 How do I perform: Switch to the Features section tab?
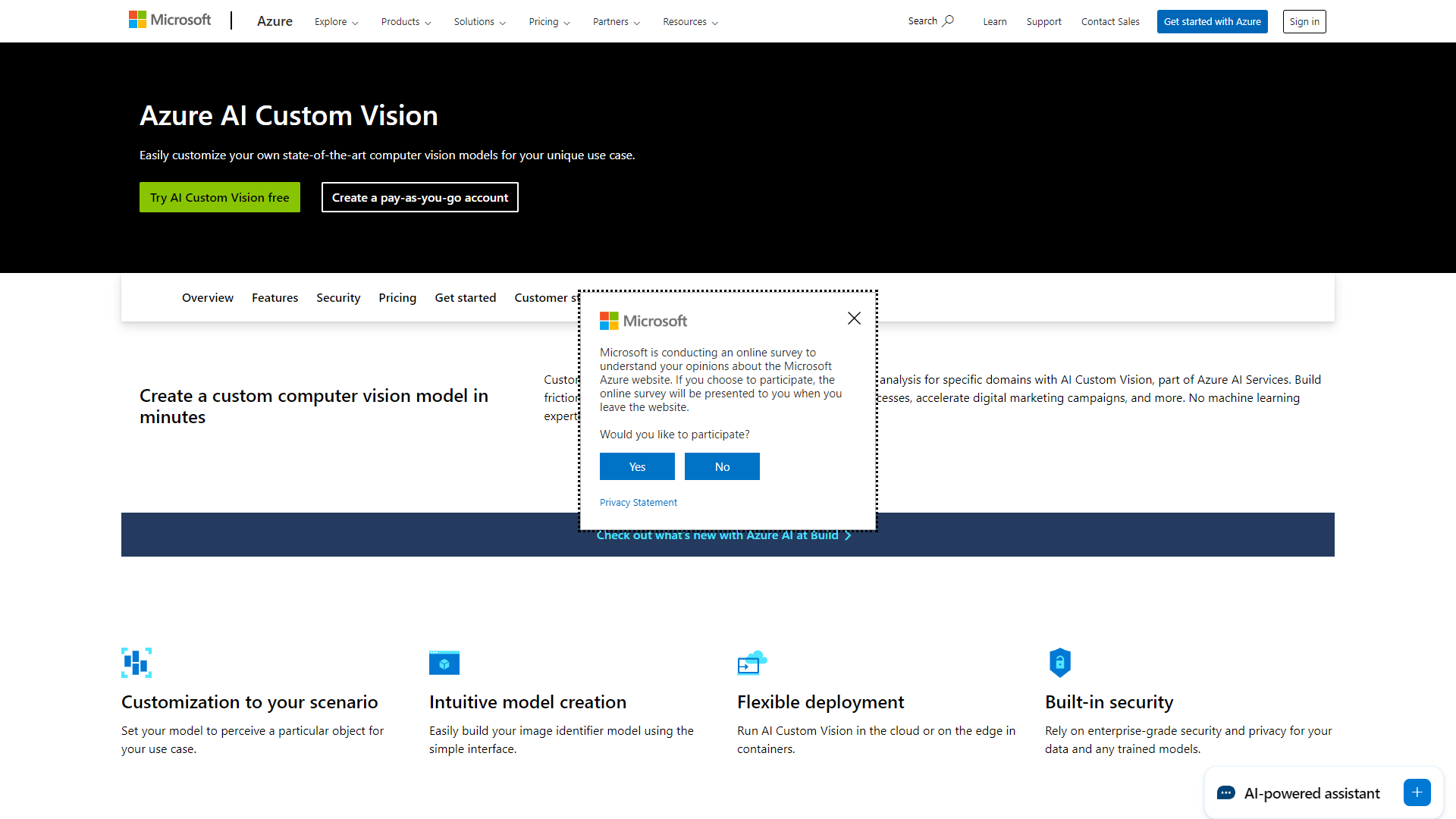[x=275, y=298]
